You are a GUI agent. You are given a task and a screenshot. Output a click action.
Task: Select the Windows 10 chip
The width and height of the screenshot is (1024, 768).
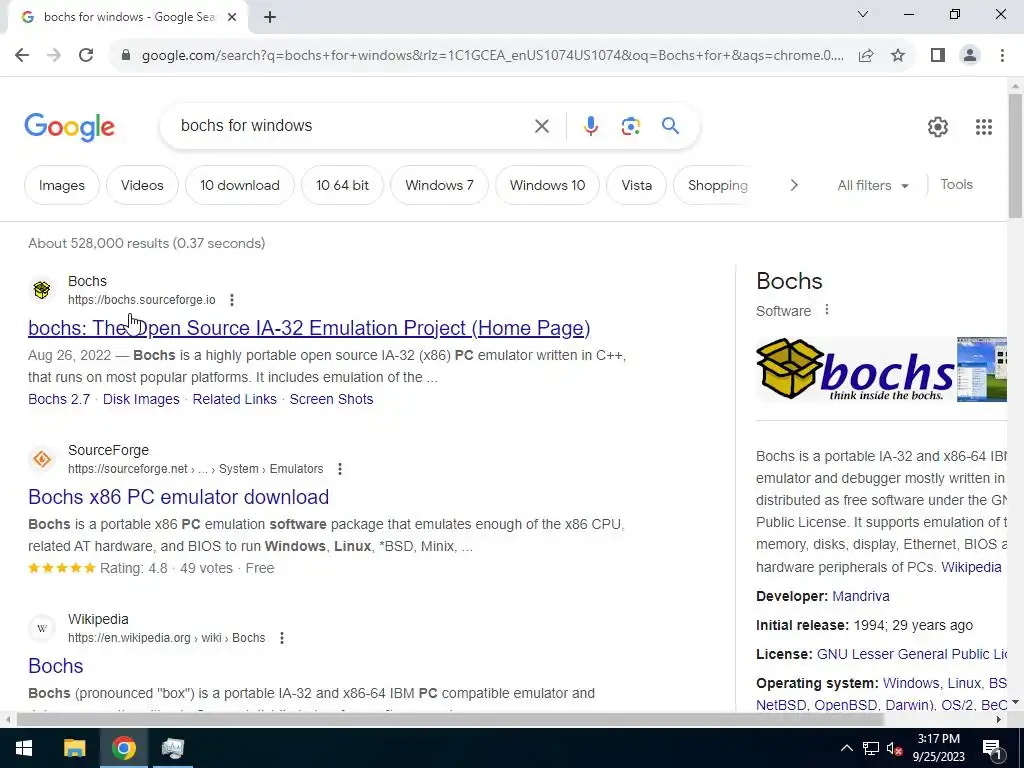coord(547,185)
